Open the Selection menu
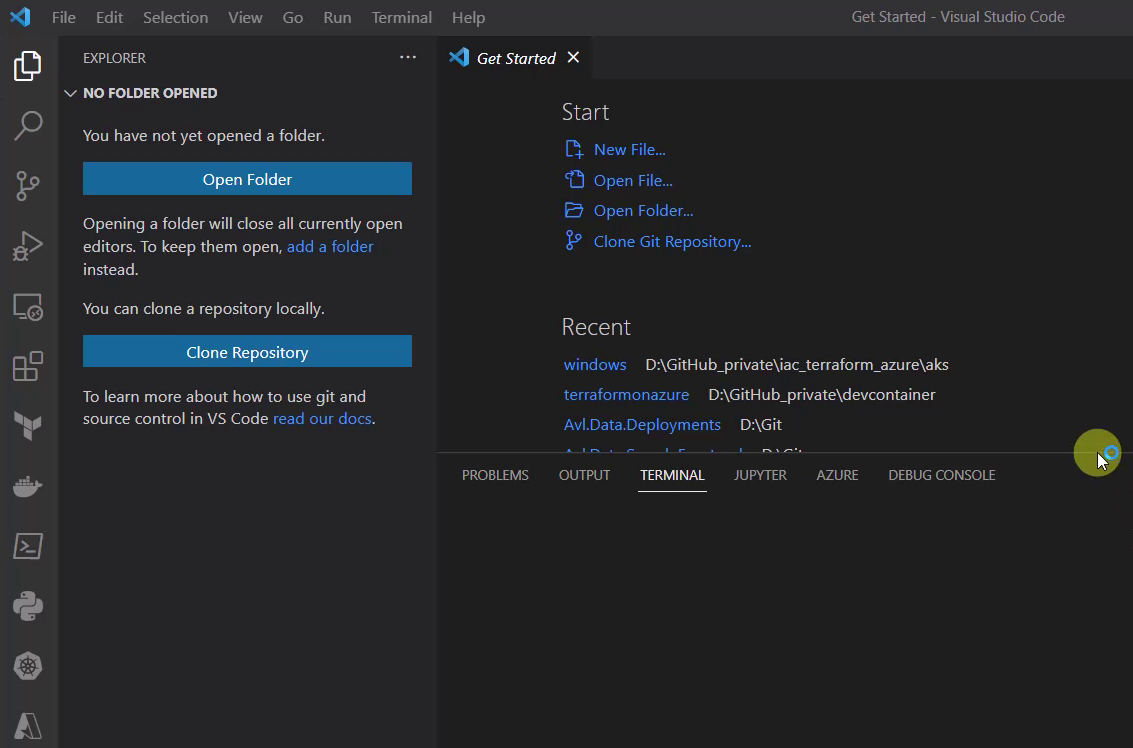 pos(176,17)
